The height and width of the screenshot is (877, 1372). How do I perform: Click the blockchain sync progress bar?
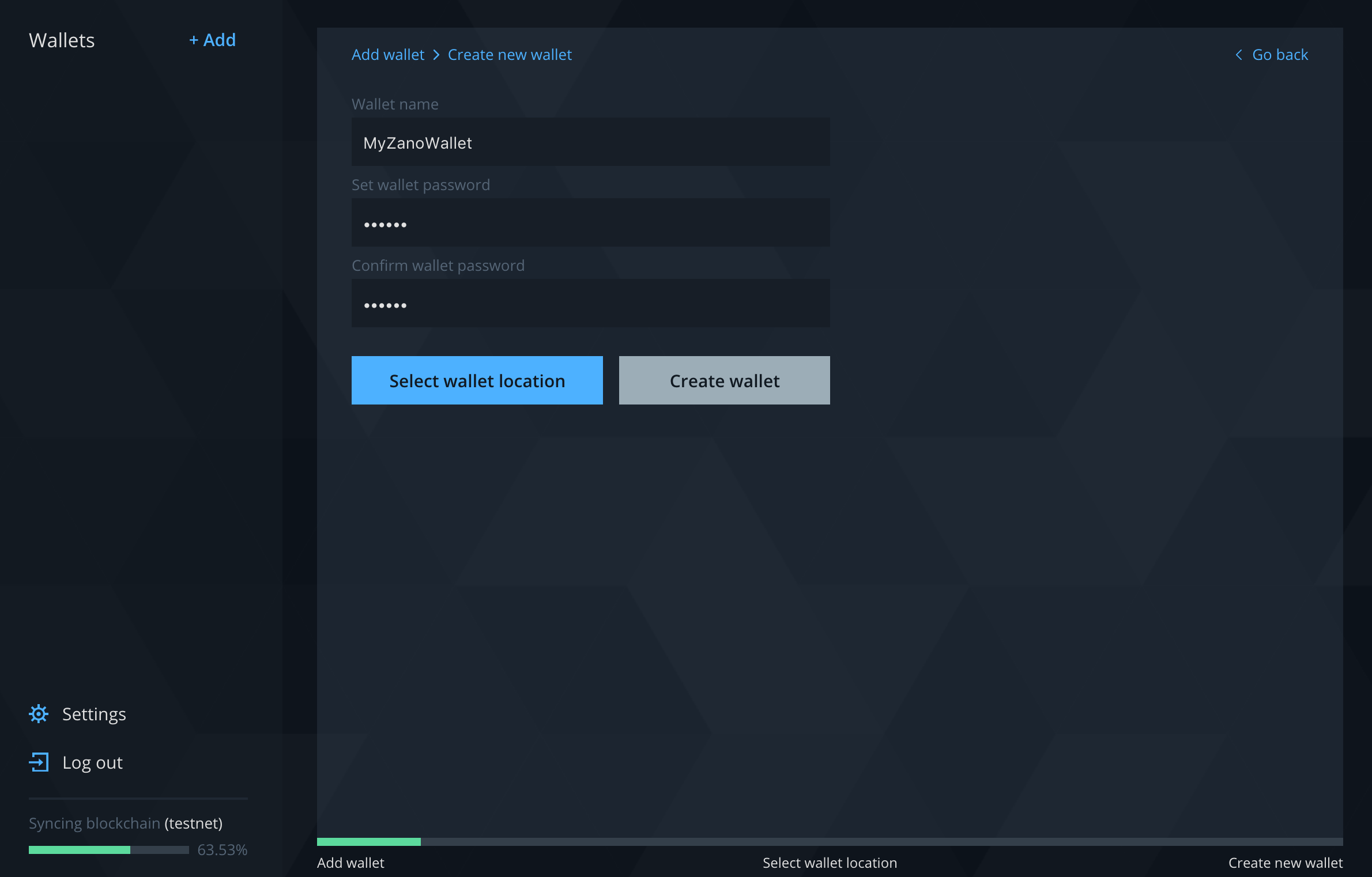108,850
